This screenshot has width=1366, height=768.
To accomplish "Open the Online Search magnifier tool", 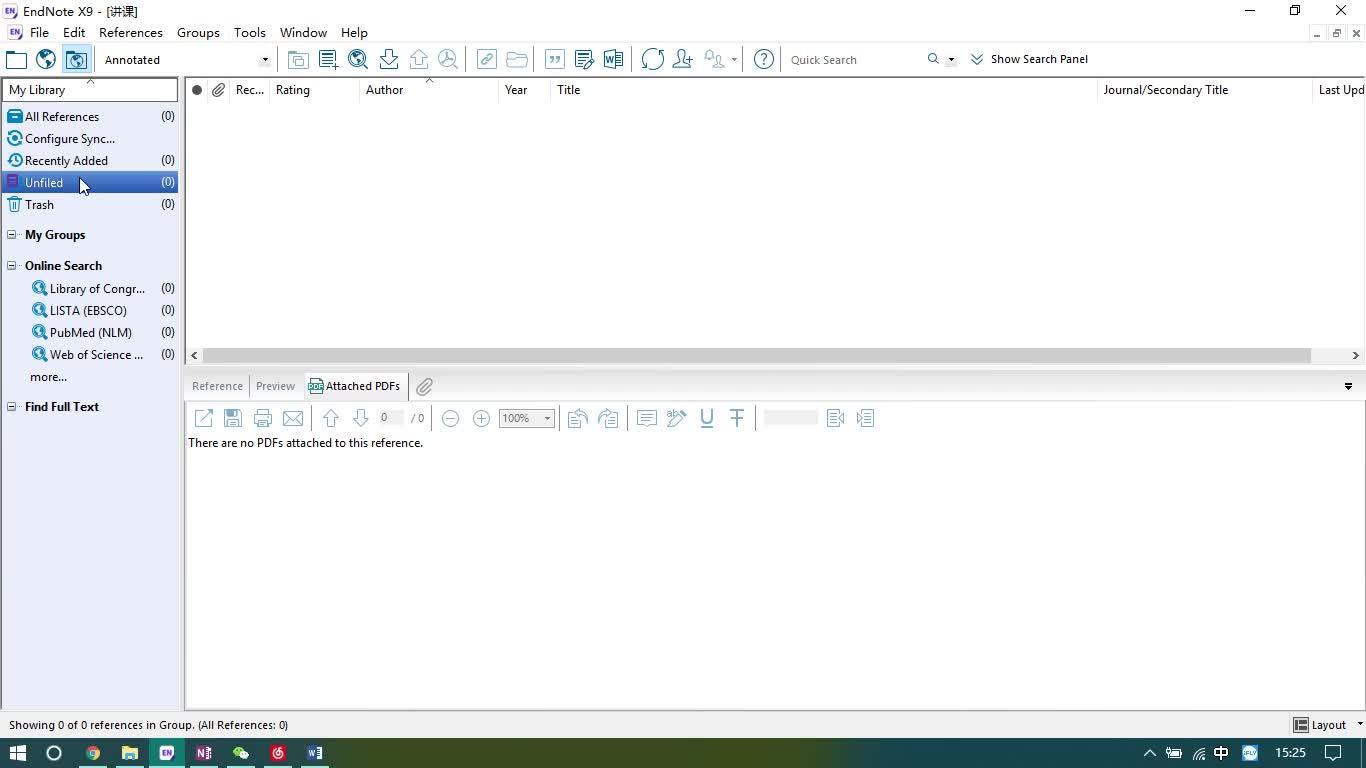I will tap(357, 59).
